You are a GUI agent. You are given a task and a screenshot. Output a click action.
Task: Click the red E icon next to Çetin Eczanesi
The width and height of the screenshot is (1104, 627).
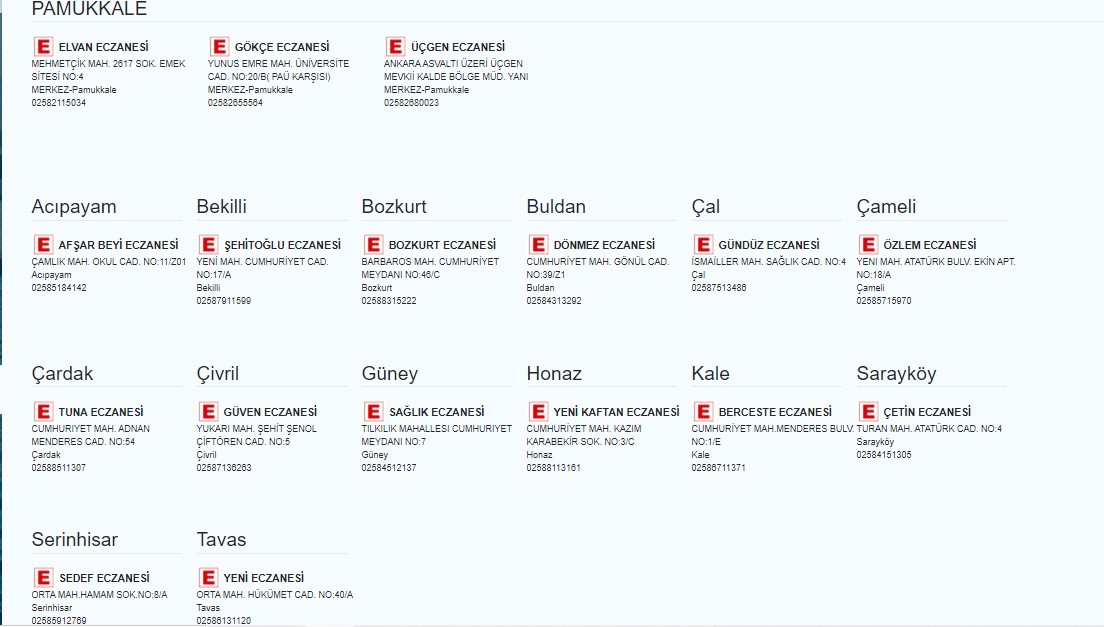[868, 412]
